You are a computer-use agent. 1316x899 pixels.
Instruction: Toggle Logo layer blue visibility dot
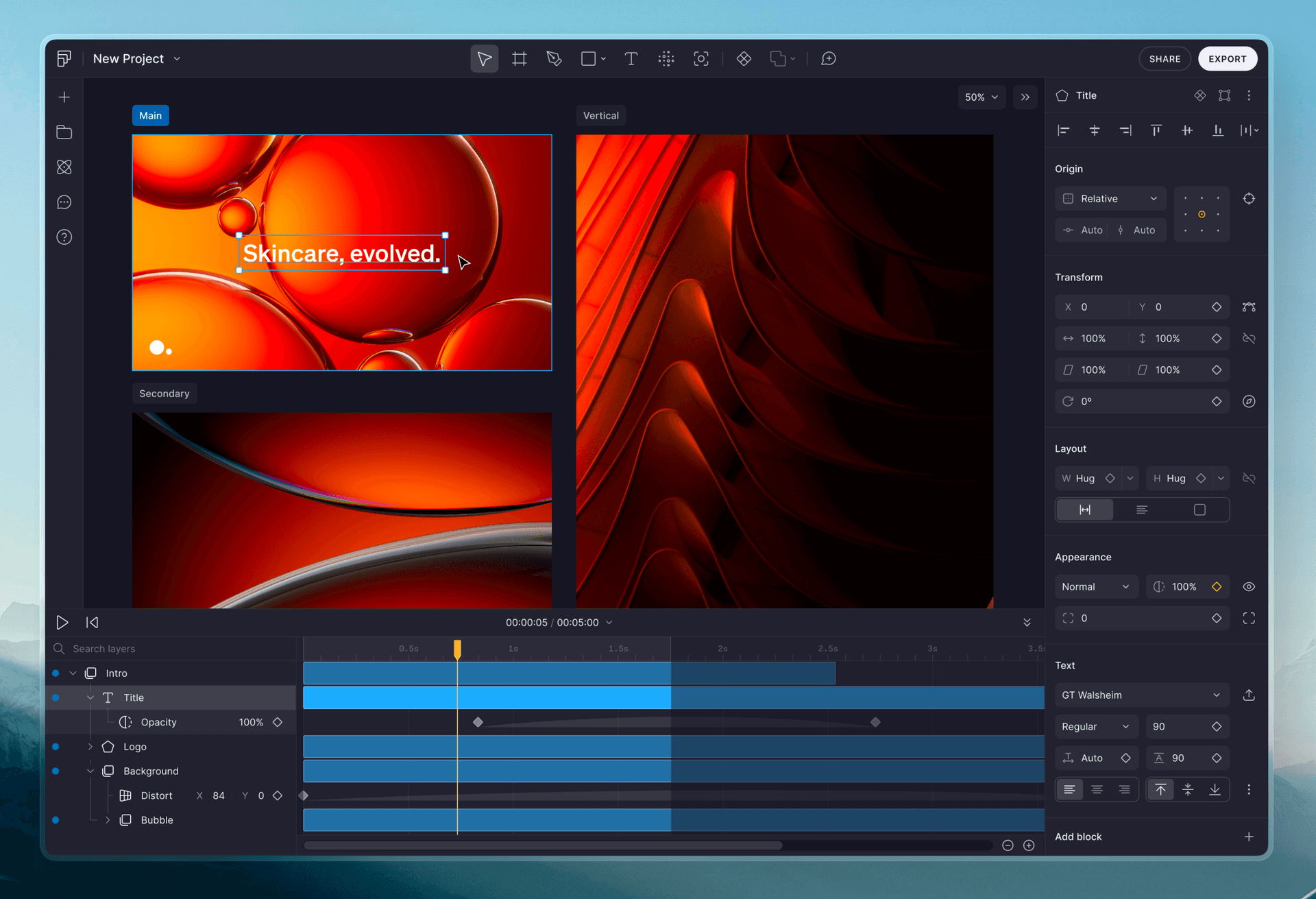[x=56, y=747]
